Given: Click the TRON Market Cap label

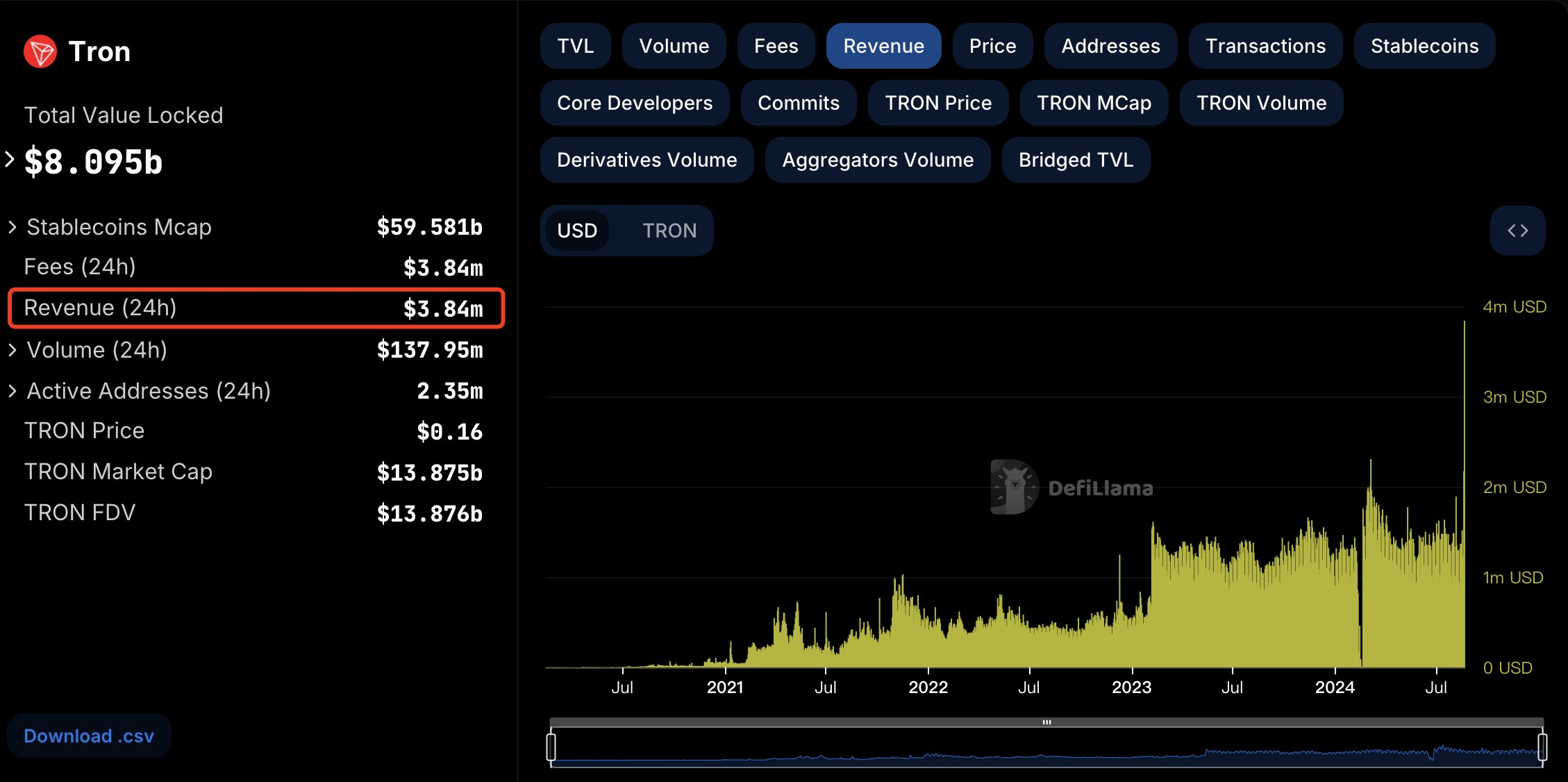Looking at the screenshot, I should pyautogui.click(x=118, y=472).
